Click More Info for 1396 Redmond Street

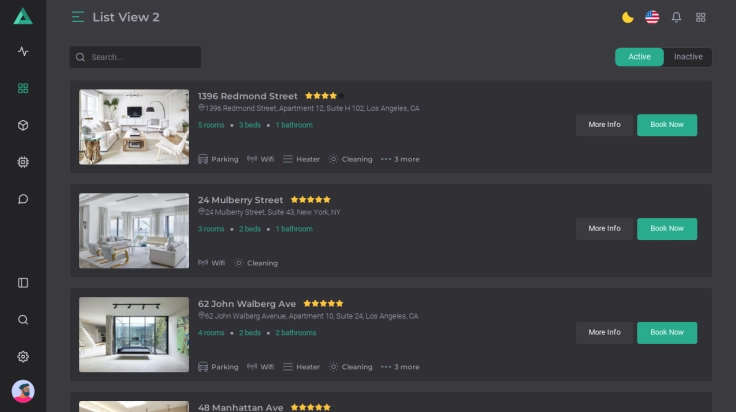(x=604, y=125)
